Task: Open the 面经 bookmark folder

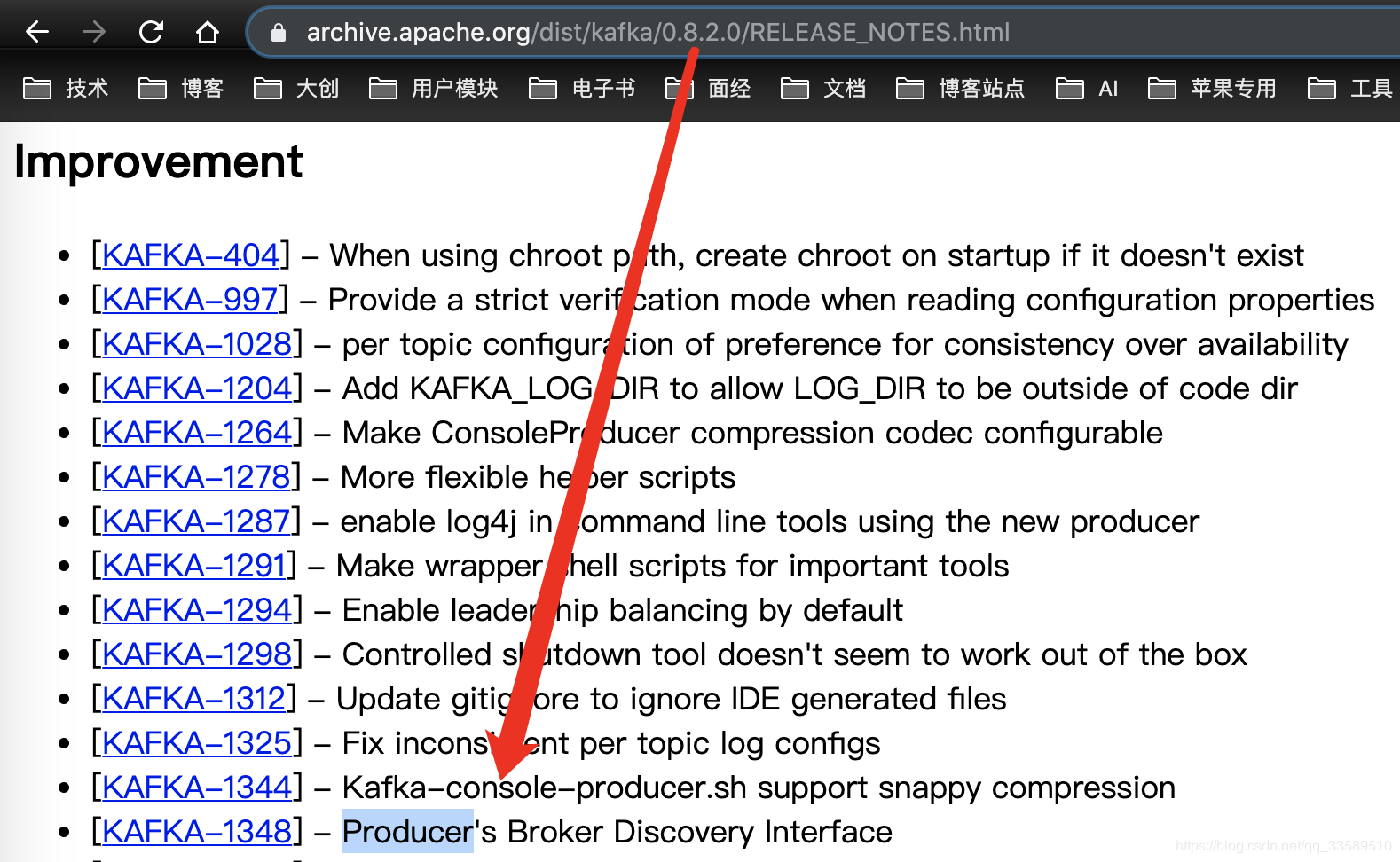Action: click(708, 89)
